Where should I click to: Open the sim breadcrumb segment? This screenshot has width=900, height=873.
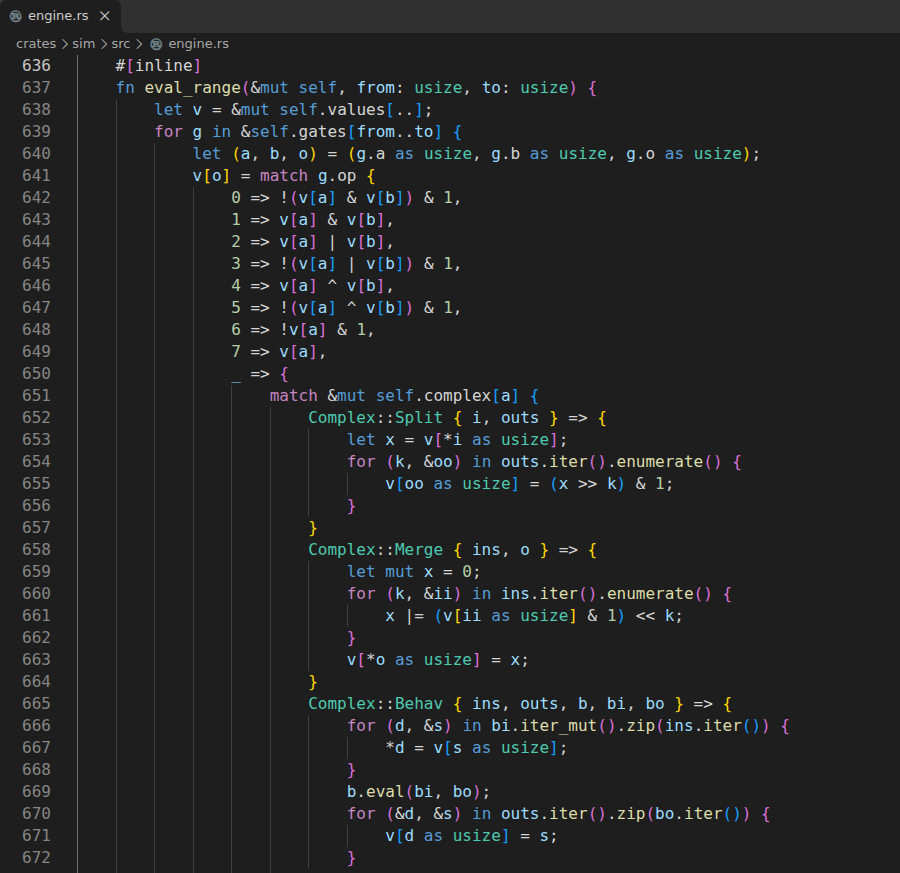coord(83,44)
